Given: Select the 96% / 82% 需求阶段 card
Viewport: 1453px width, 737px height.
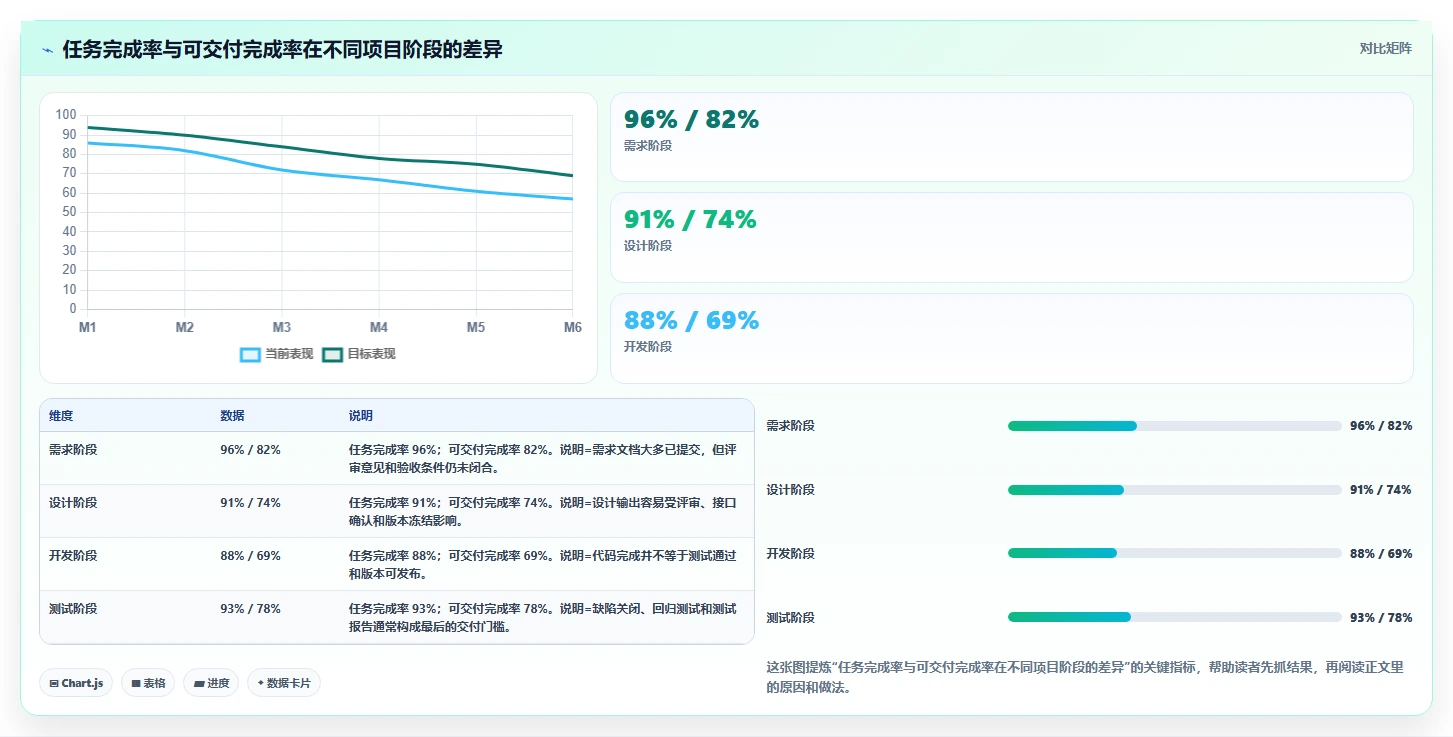Looking at the screenshot, I should point(1012,137).
